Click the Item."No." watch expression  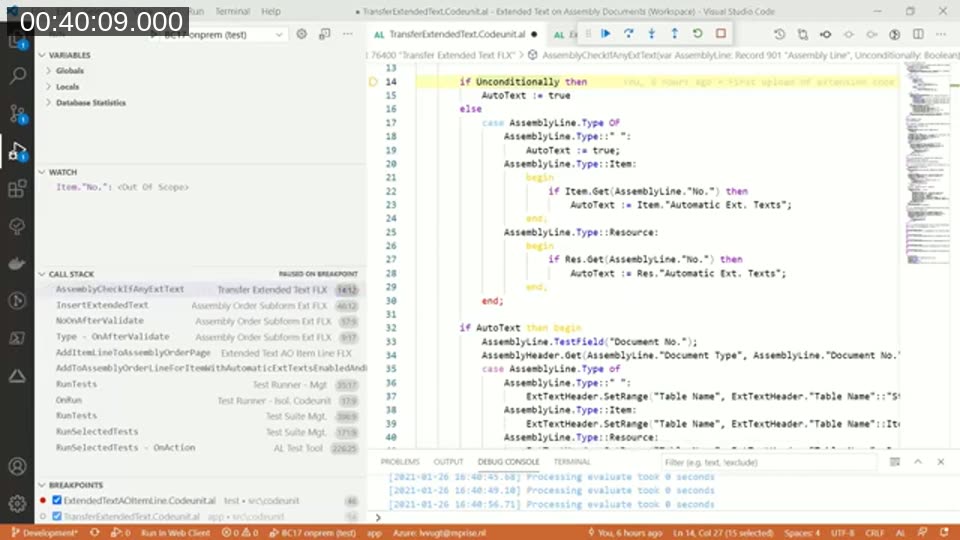122,187
